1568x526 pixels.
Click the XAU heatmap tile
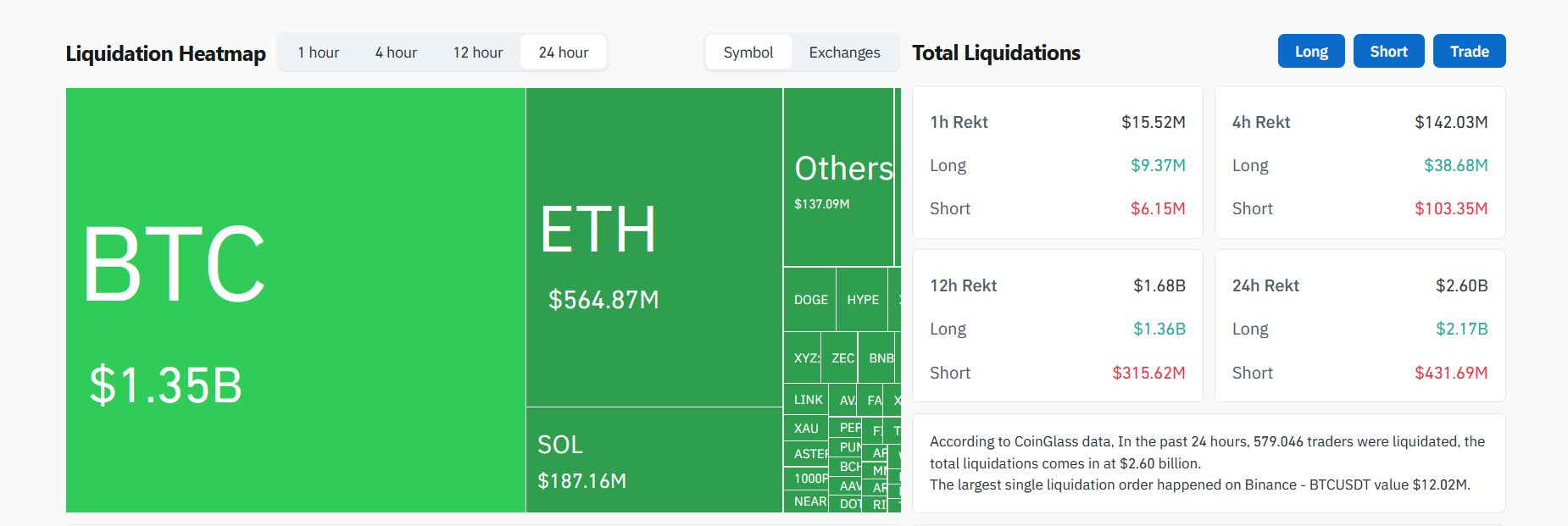[806, 429]
